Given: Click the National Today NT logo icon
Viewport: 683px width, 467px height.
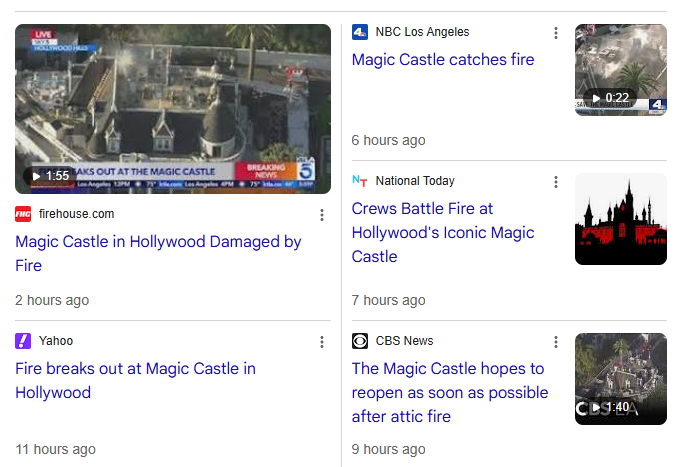Looking at the screenshot, I should (x=360, y=181).
